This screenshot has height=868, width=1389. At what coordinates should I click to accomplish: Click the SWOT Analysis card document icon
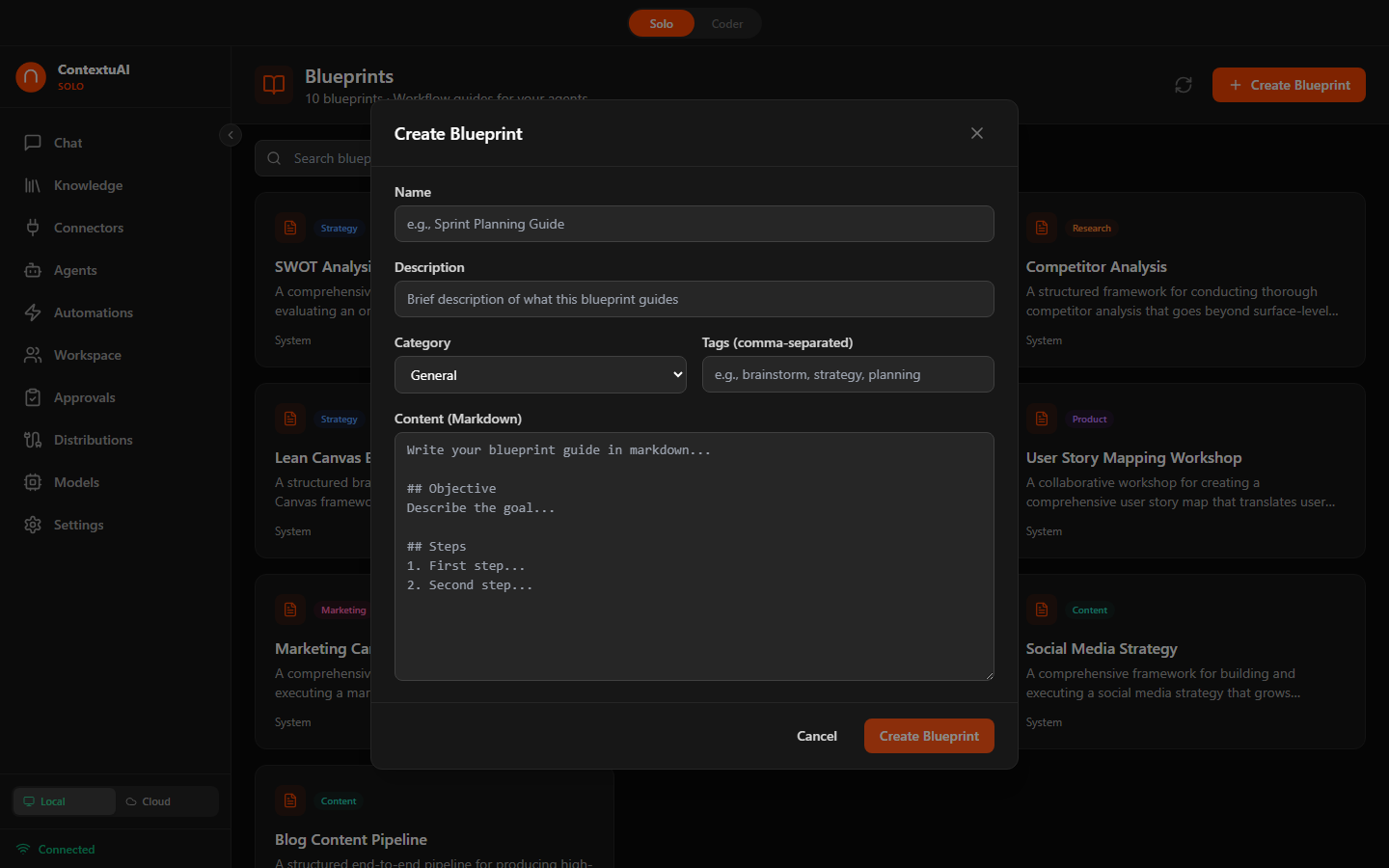pyautogui.click(x=290, y=228)
